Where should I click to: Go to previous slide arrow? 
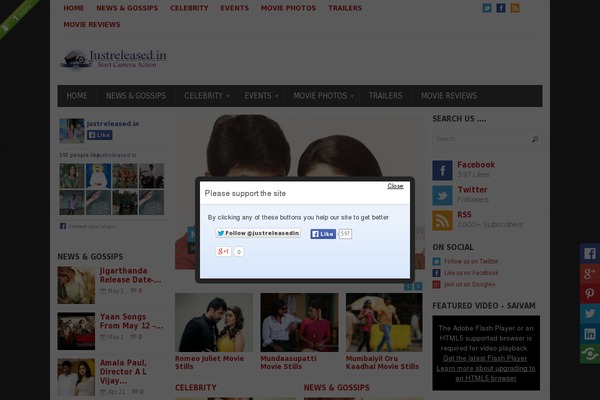[x=408, y=286]
